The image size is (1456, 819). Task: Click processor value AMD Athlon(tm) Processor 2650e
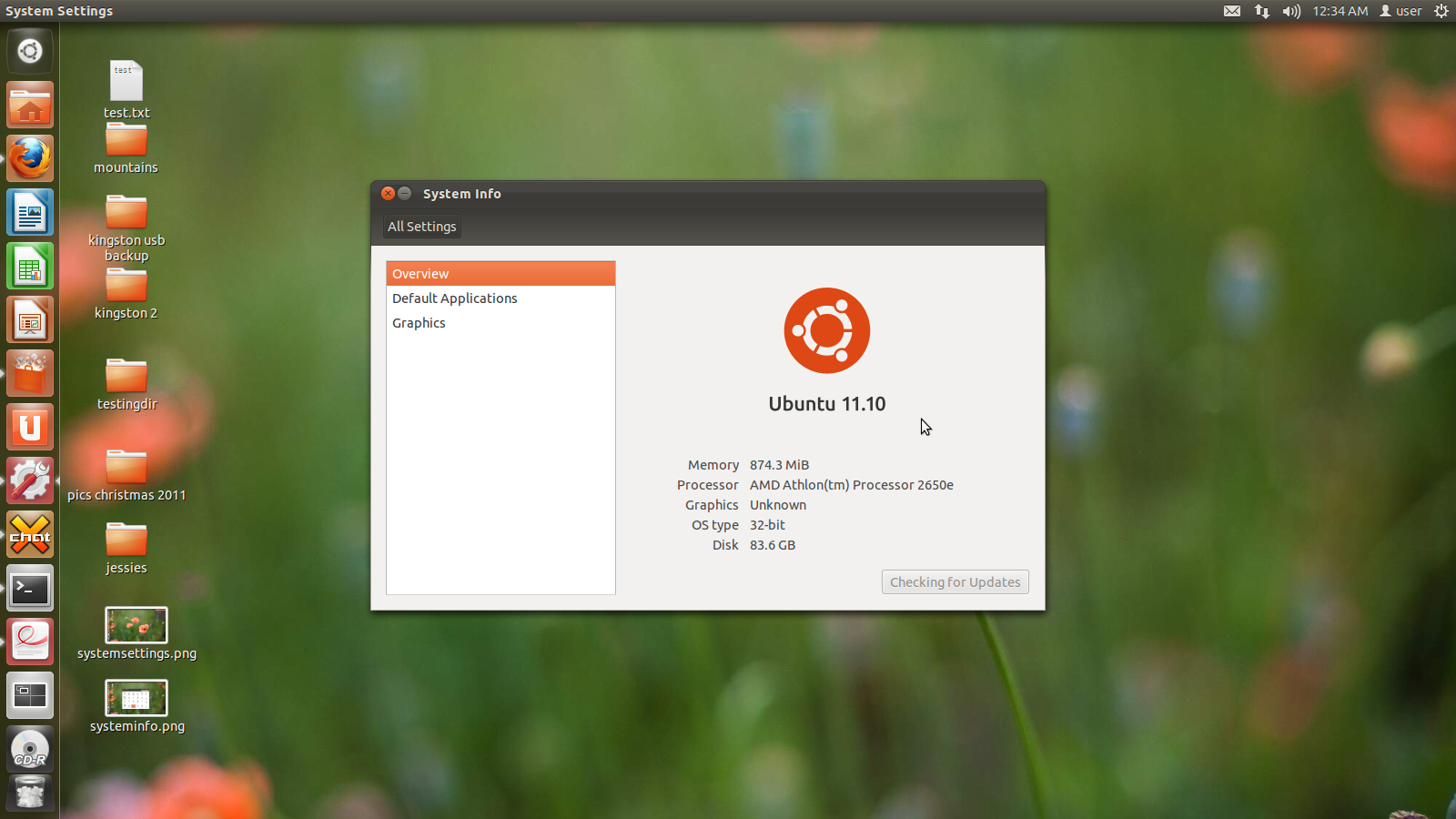point(852,485)
